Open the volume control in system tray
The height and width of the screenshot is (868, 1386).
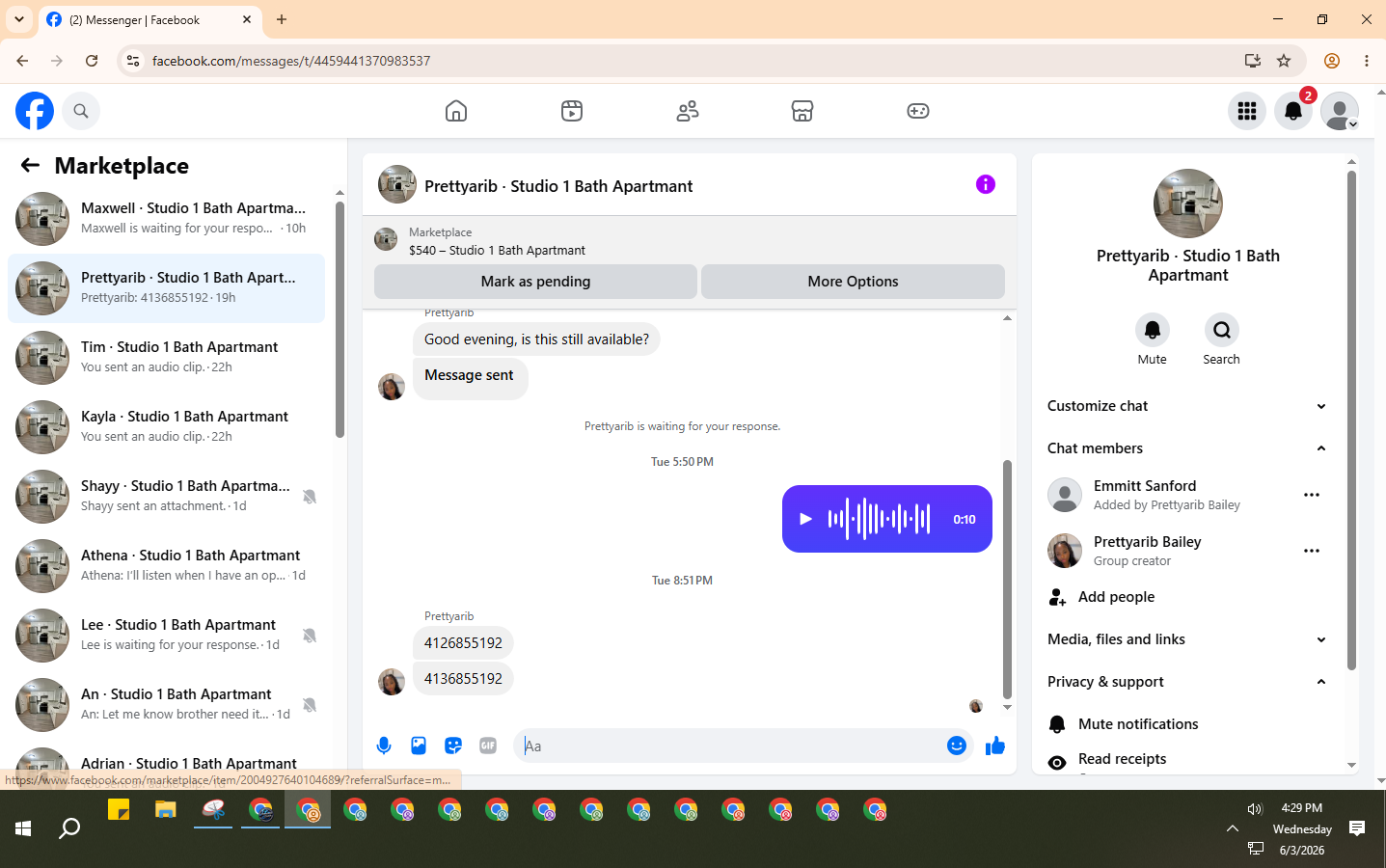click(x=1255, y=809)
